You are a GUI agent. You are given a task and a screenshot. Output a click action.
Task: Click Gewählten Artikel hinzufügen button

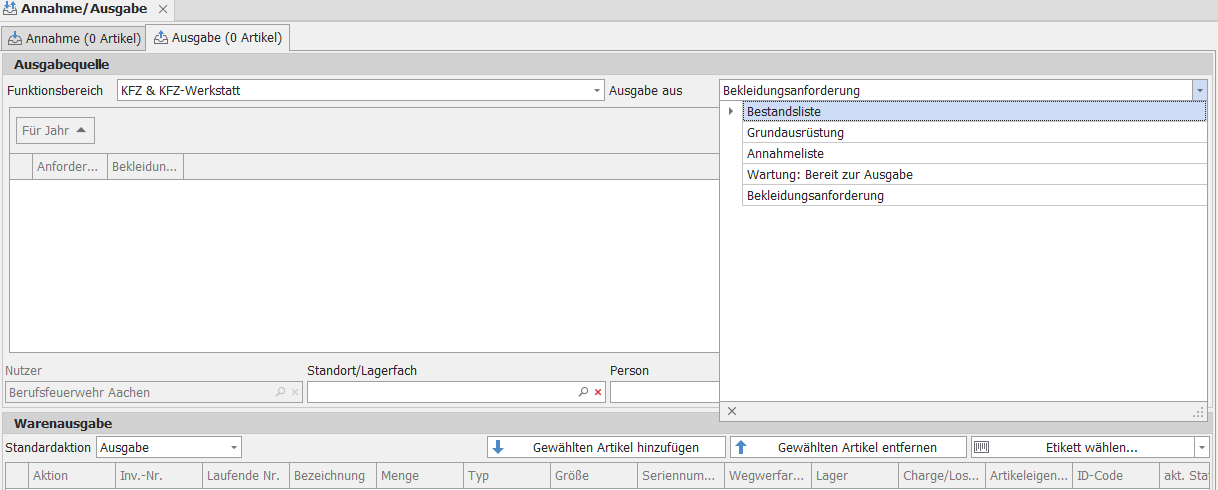606,448
